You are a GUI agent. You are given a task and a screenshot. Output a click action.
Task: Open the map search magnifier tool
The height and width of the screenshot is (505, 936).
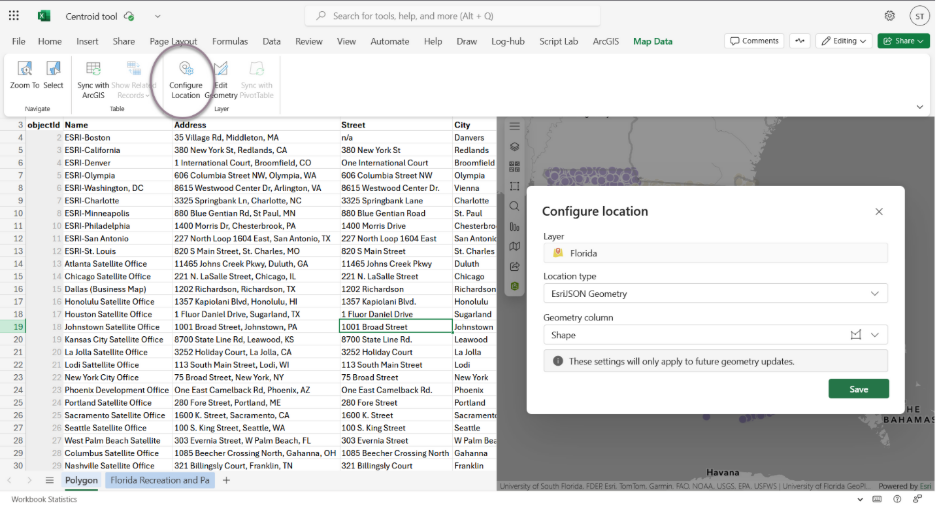[x=515, y=207]
